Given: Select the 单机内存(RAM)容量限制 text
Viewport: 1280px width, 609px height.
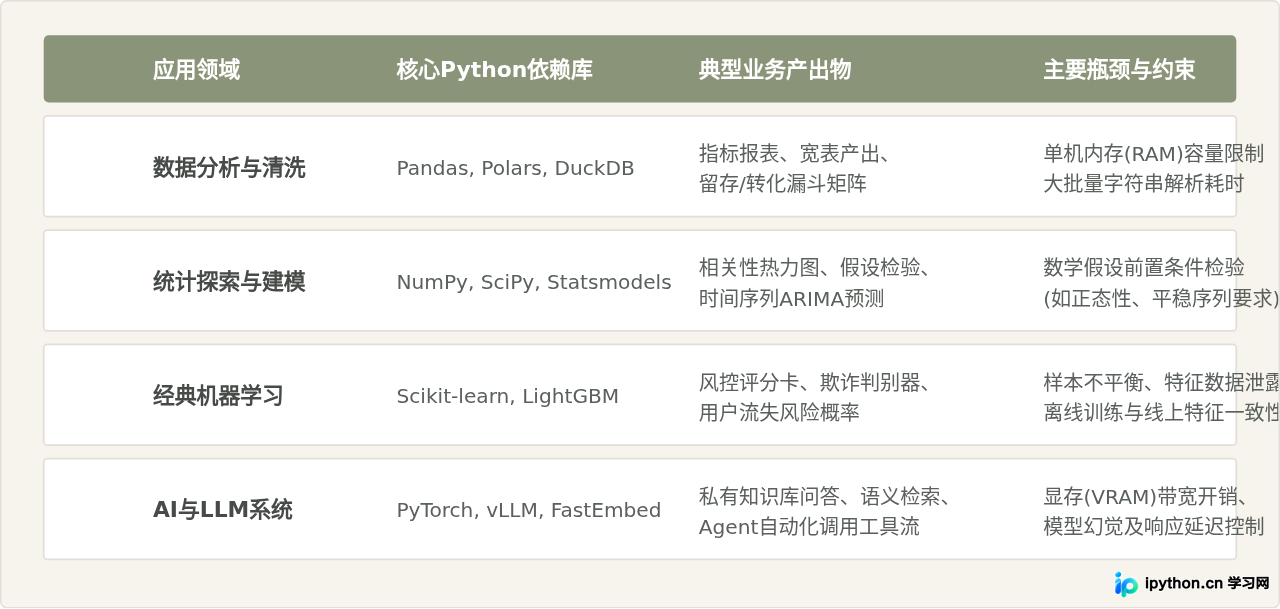Looking at the screenshot, I should click(x=1153, y=153).
